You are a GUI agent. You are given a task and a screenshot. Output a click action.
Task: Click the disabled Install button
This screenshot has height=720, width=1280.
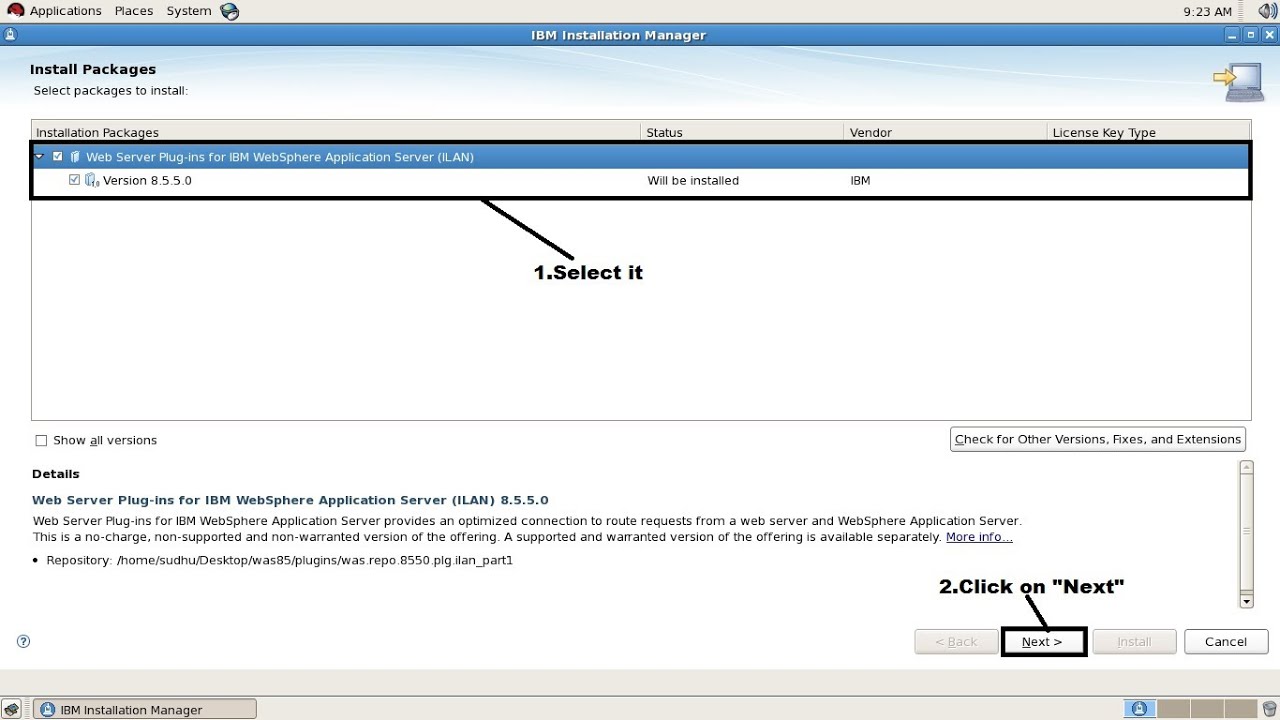[1134, 642]
